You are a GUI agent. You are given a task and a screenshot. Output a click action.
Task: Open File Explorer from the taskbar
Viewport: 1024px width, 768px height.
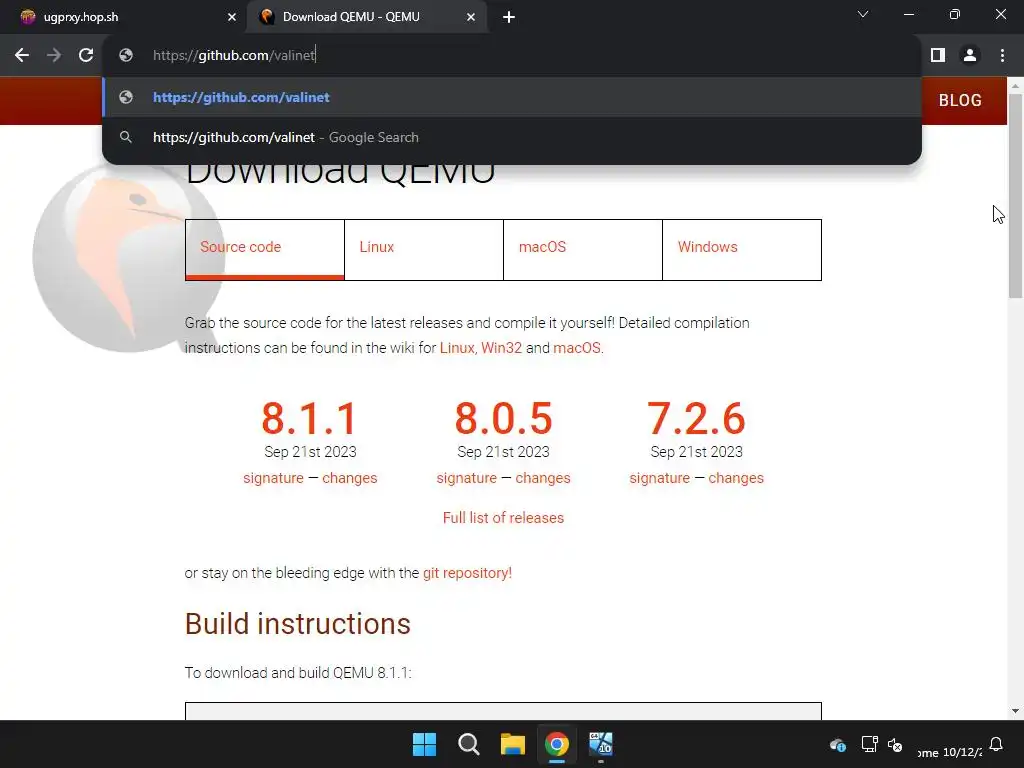[x=513, y=744]
